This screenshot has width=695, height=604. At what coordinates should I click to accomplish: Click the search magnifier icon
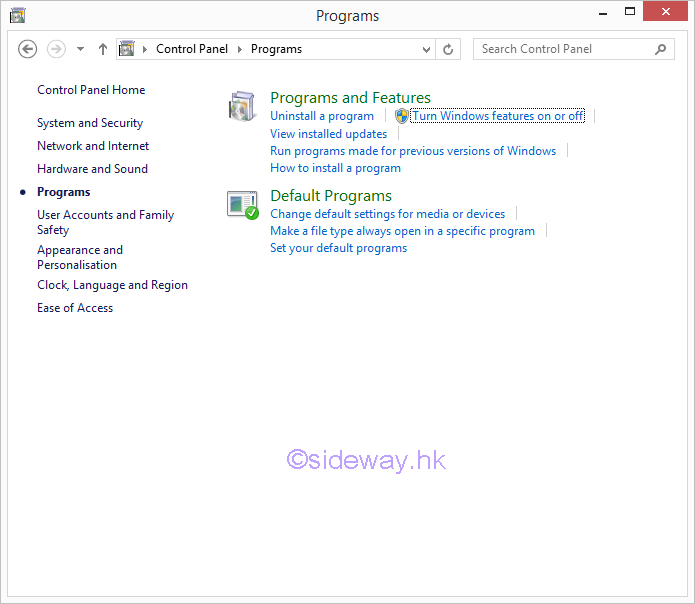660,49
